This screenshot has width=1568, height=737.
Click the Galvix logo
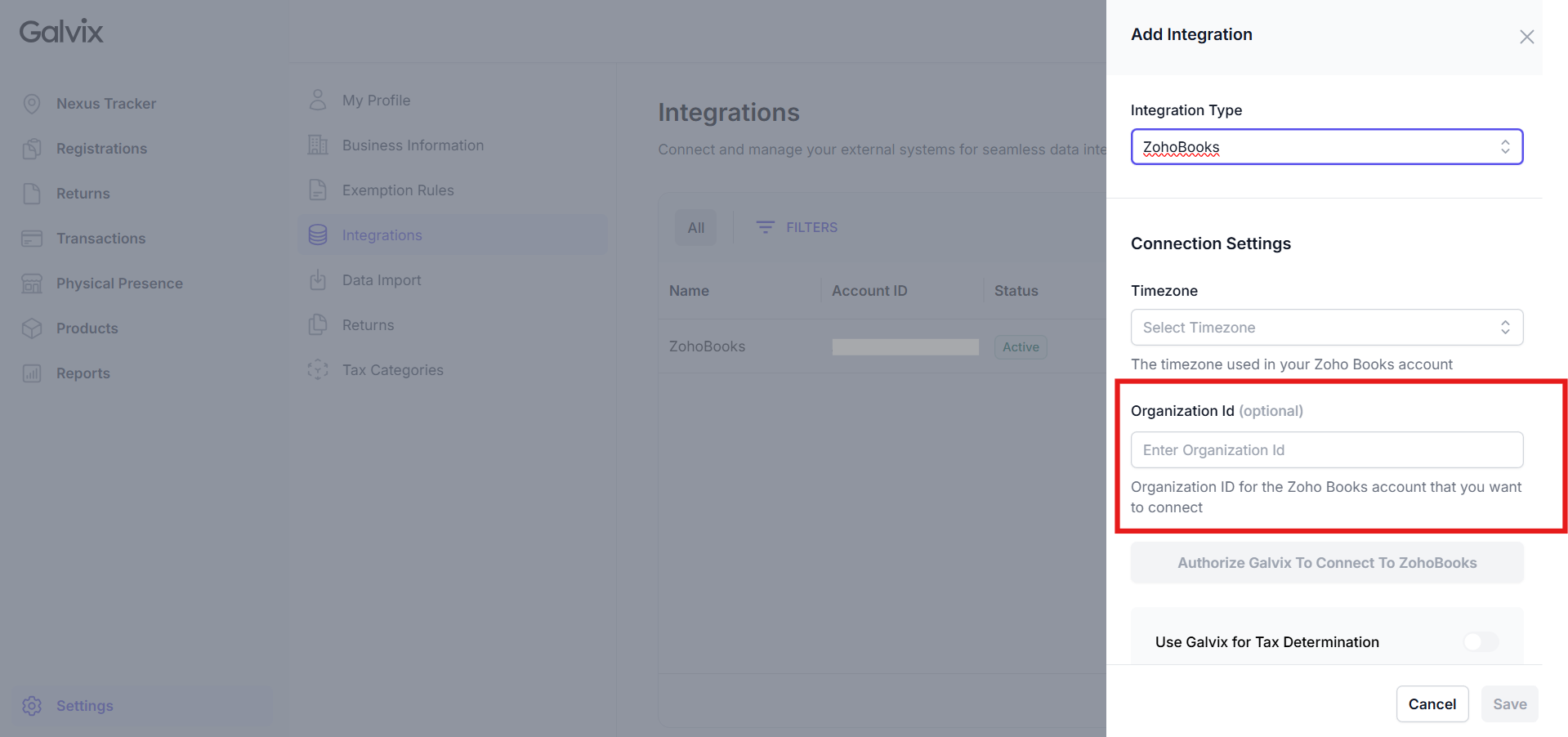(61, 32)
